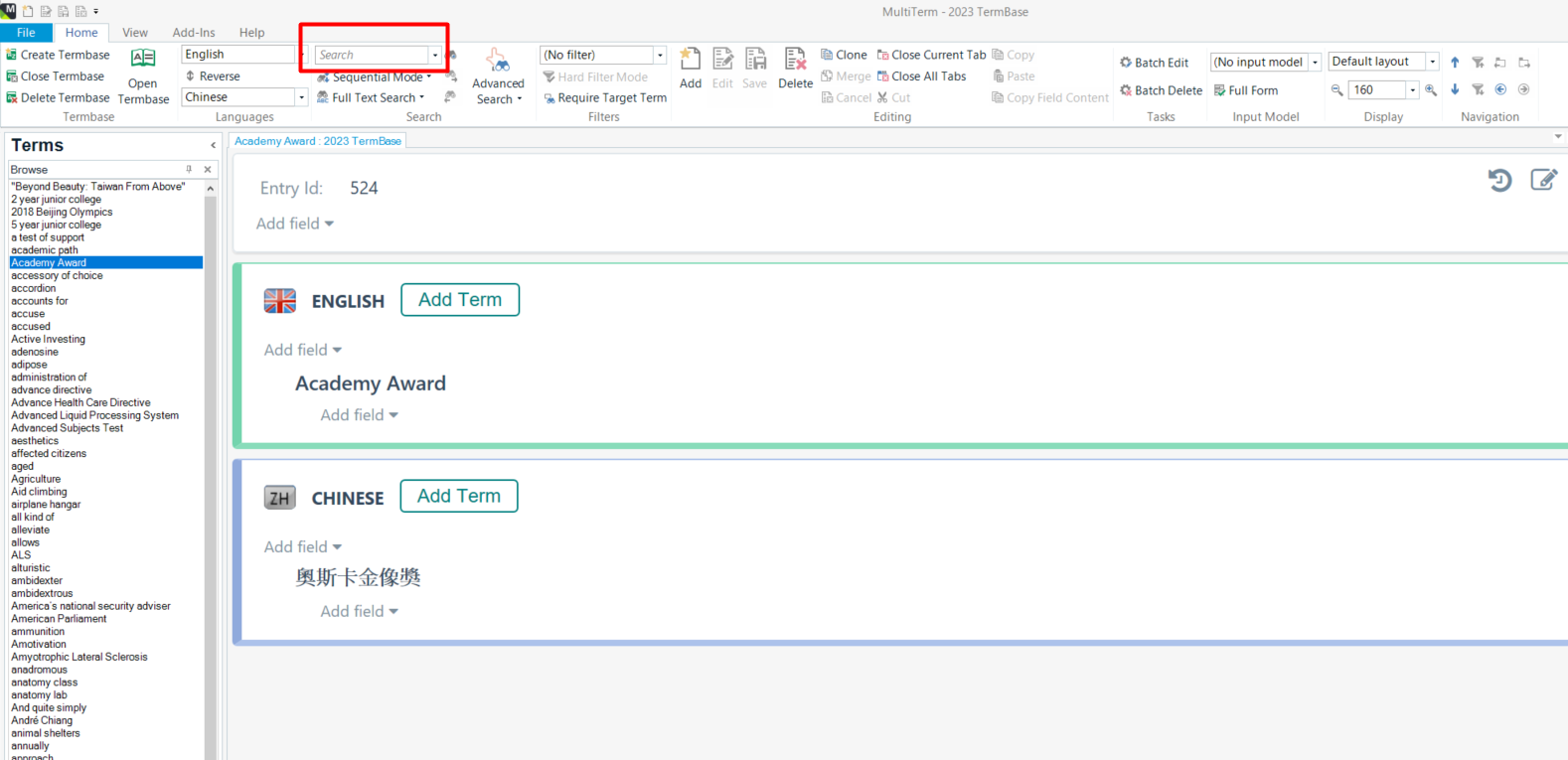
Task: Click Close Termbase in the ribbon
Action: tap(55, 76)
